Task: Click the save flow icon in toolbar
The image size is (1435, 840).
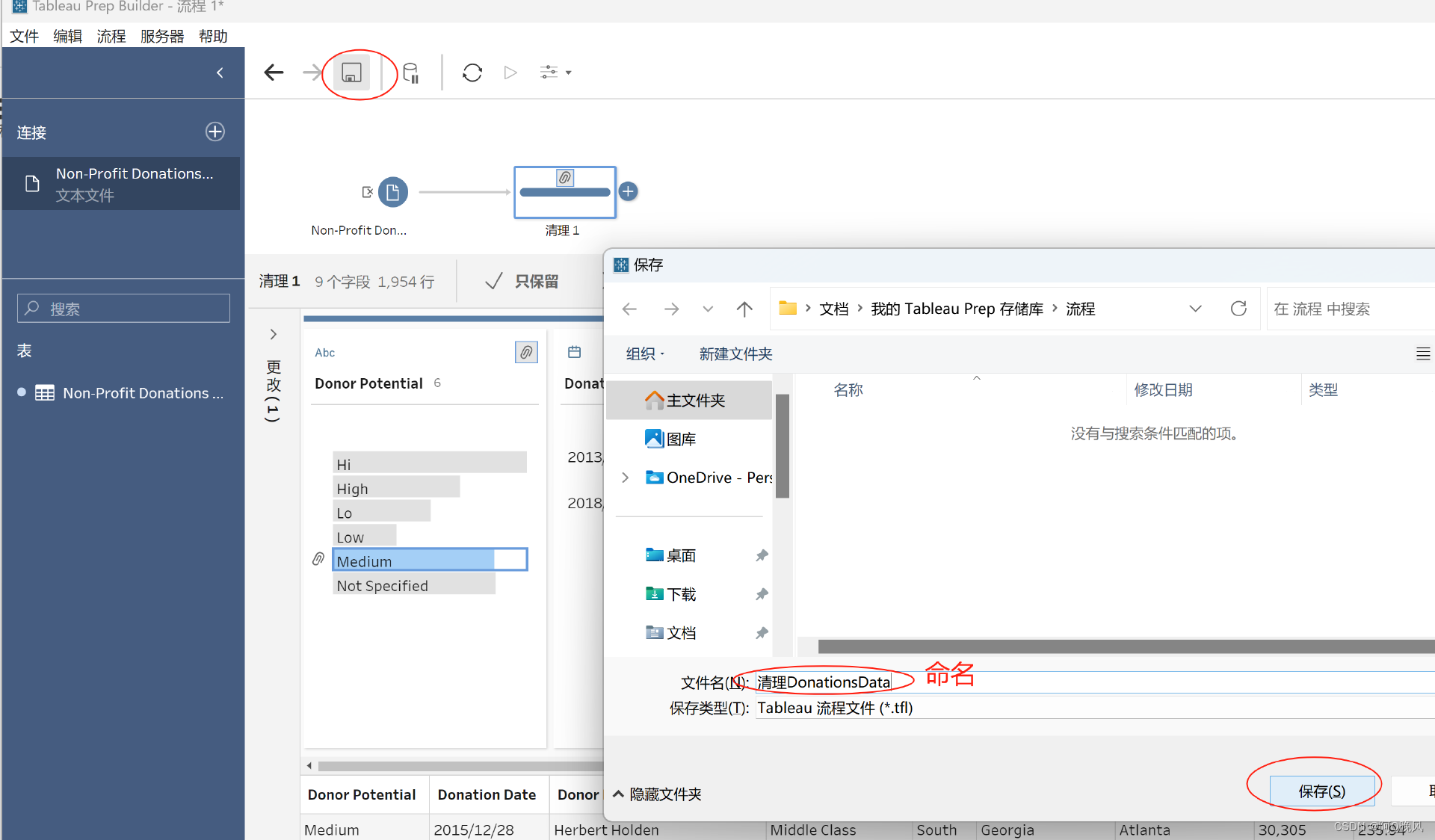Action: [351, 72]
